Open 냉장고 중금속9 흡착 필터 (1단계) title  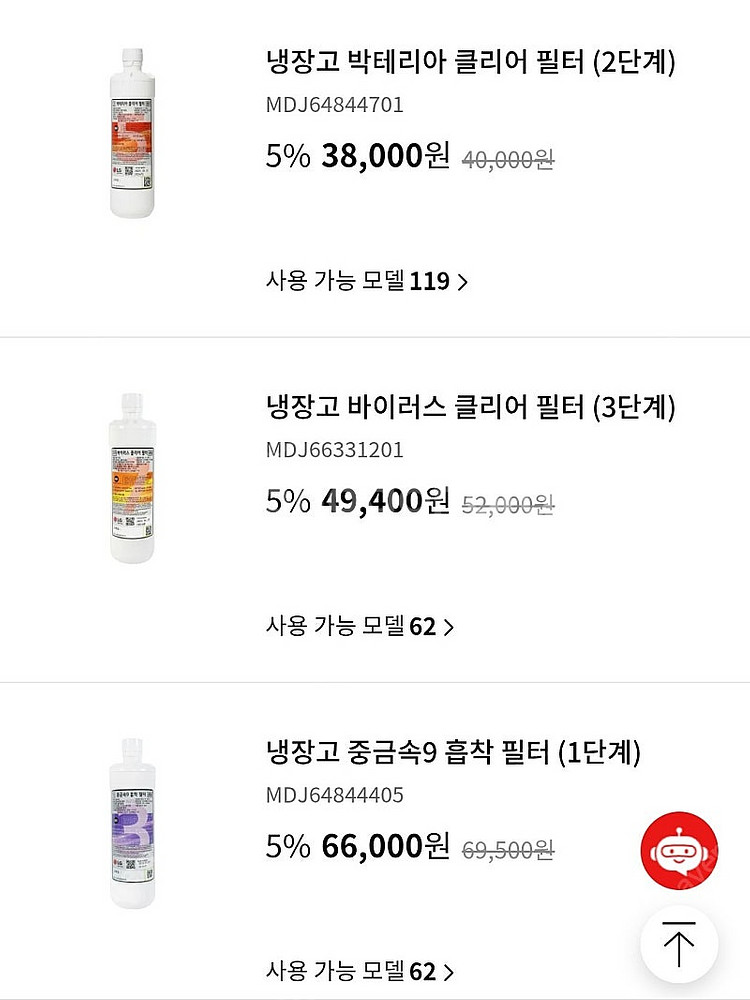click(x=453, y=752)
